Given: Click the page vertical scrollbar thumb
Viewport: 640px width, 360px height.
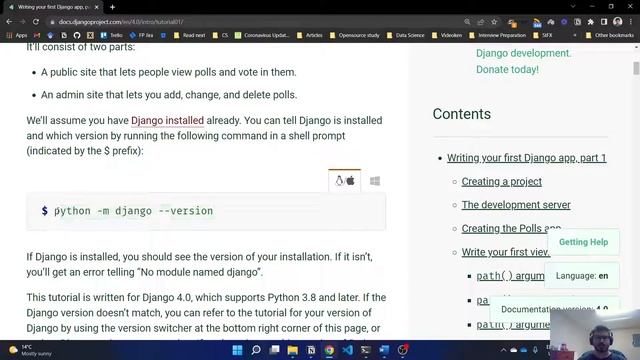Looking at the screenshot, I should (x=636, y=68).
